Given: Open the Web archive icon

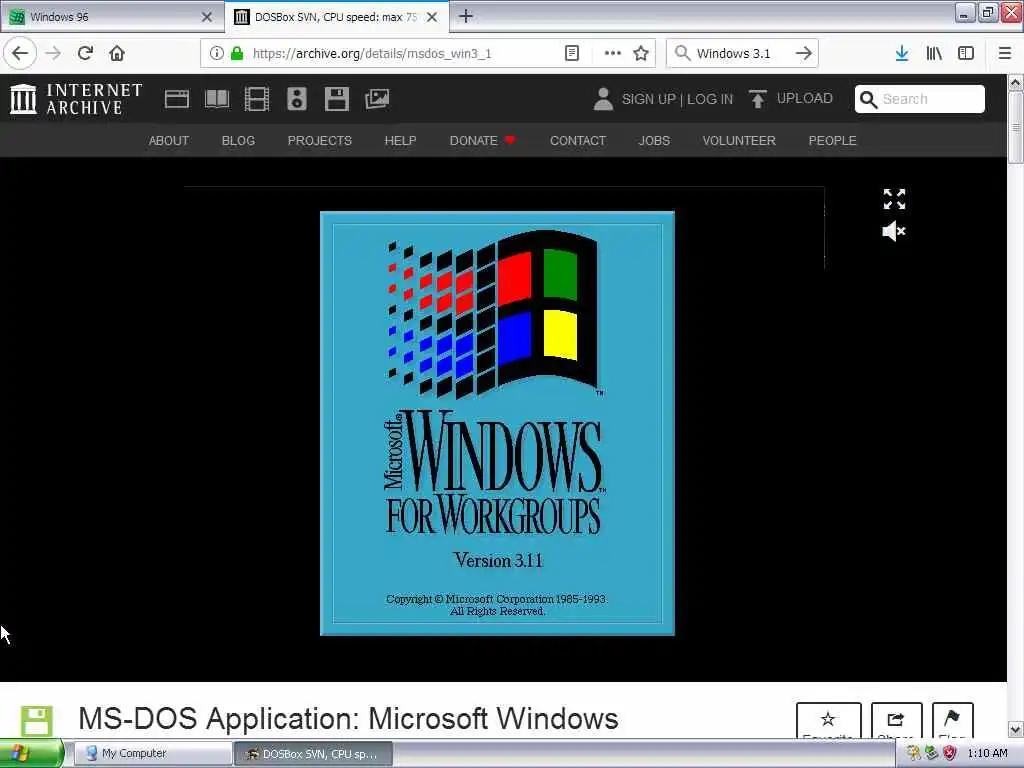Looking at the screenshot, I should (x=176, y=99).
